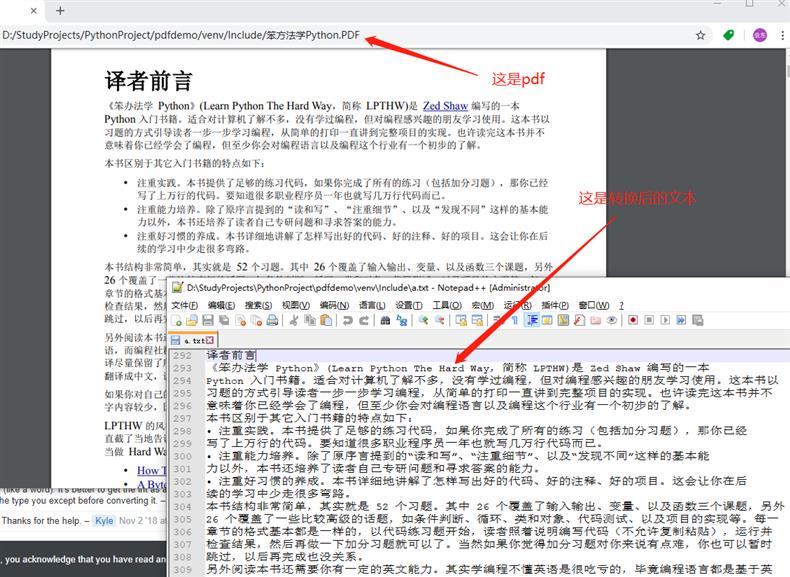The width and height of the screenshot is (790, 577).
Task: Click the '译者前言' heading in PDF
Action: 149,81
